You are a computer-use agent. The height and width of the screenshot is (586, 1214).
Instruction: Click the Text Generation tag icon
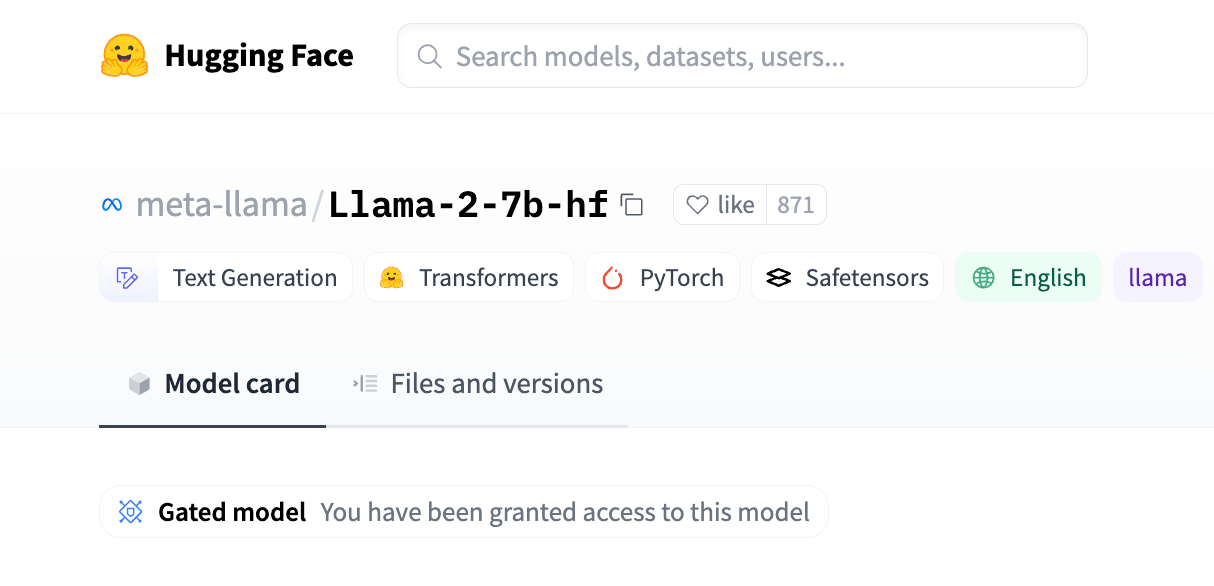(x=128, y=278)
